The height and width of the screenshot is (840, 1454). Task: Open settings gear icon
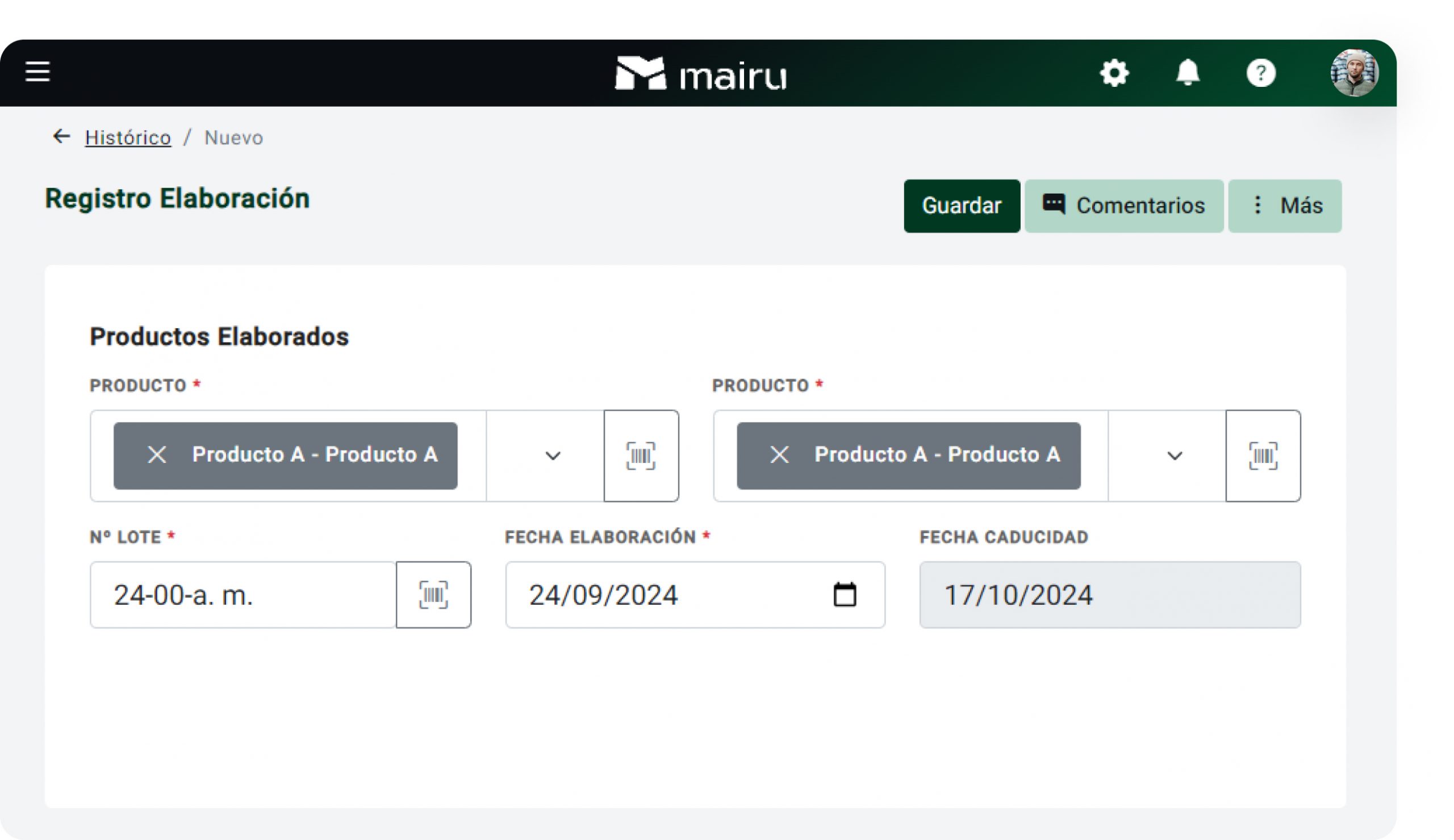point(1114,73)
